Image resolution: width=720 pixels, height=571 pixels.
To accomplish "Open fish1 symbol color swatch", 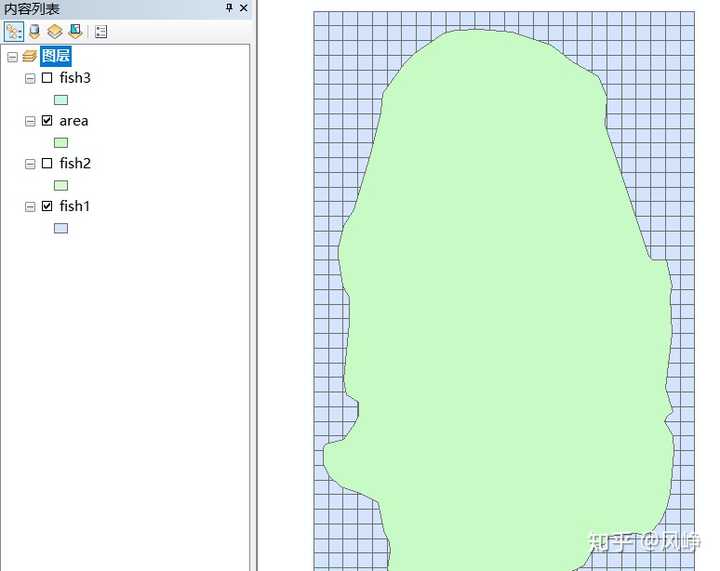I will 61,228.
